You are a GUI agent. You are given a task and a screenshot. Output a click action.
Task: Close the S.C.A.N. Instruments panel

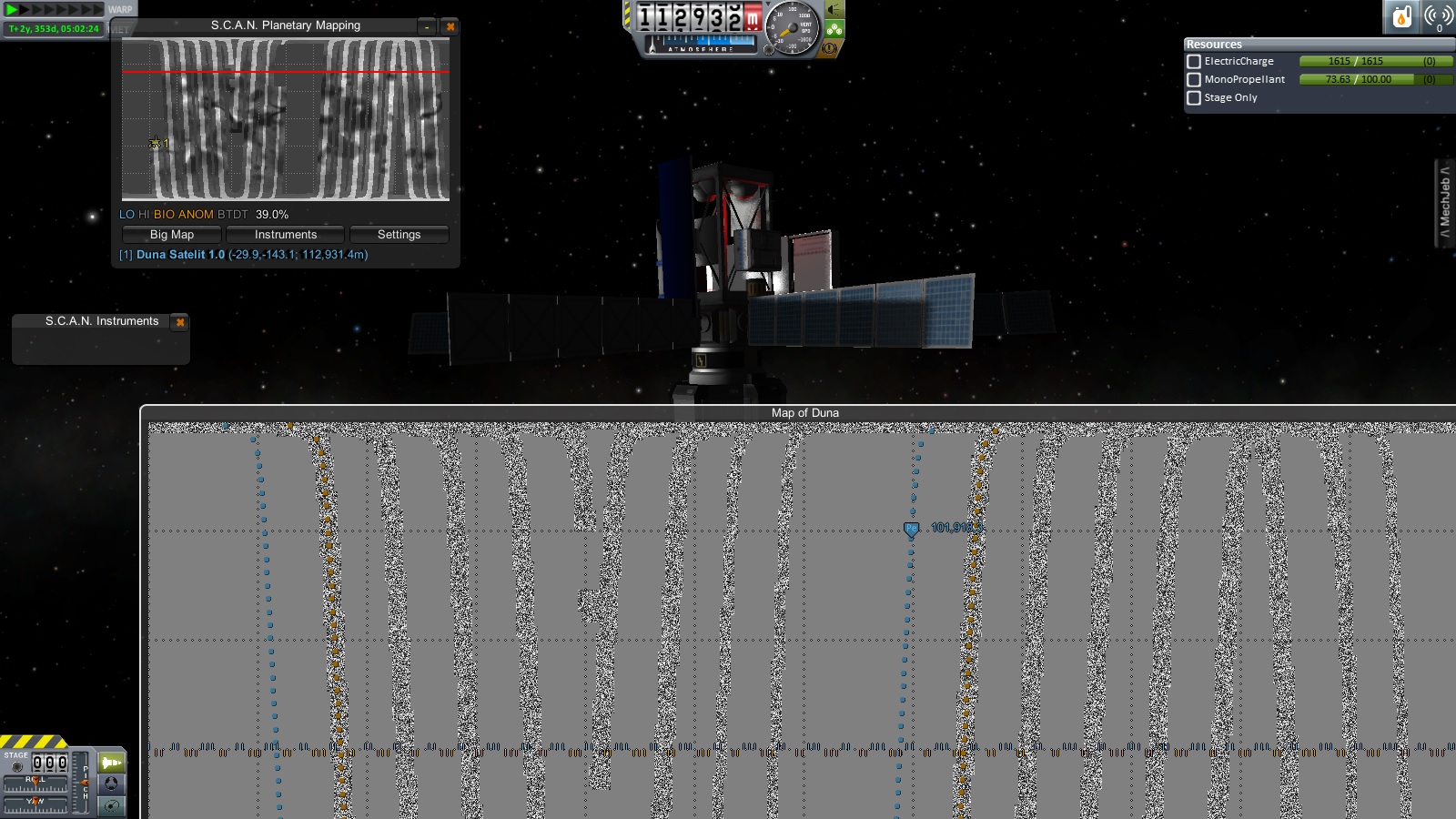[180, 322]
